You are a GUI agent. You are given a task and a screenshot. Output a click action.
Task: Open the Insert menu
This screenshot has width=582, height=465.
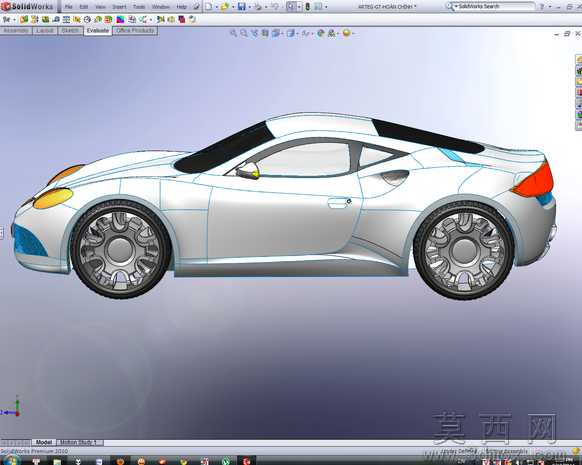point(119,7)
